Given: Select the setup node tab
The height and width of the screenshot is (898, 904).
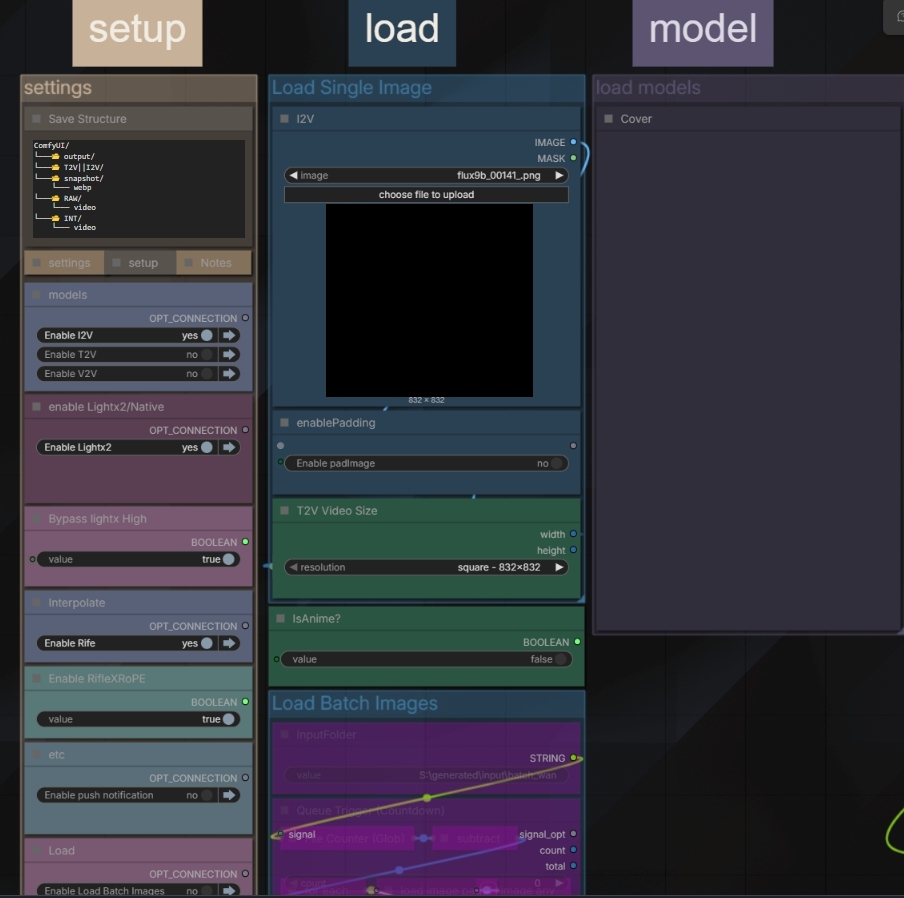Looking at the screenshot, I should (x=140, y=263).
